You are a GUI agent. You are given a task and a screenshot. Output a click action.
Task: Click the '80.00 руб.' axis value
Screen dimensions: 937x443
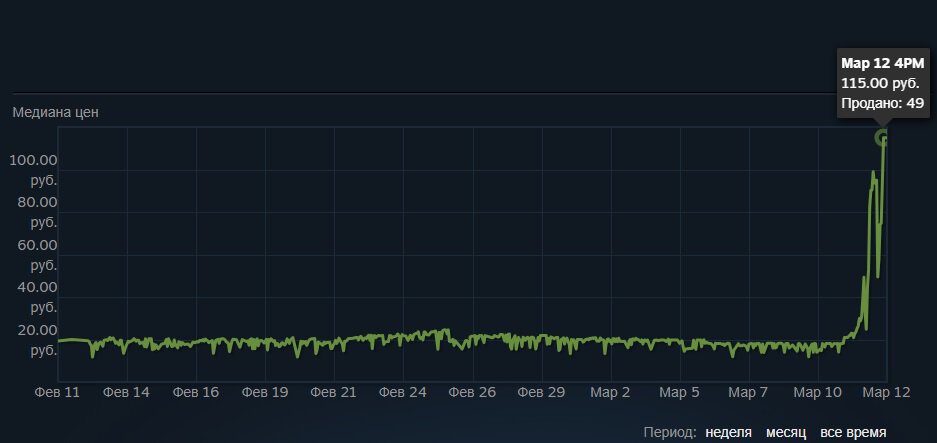tap(37, 212)
